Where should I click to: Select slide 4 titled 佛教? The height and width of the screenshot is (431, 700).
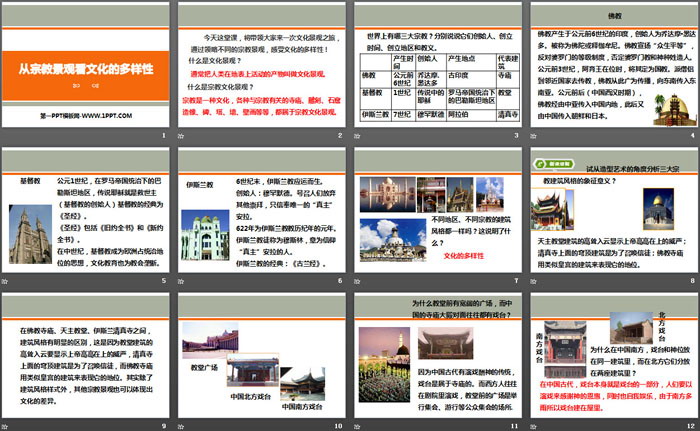pos(612,64)
